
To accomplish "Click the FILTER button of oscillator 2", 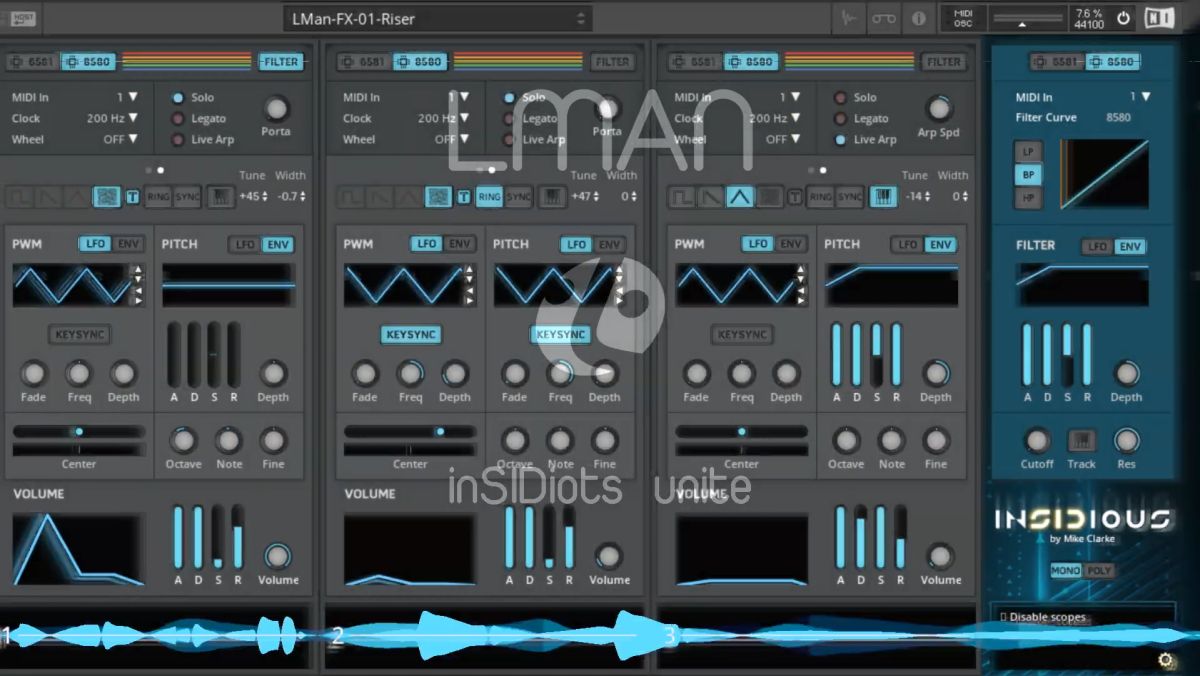I will (x=612, y=62).
